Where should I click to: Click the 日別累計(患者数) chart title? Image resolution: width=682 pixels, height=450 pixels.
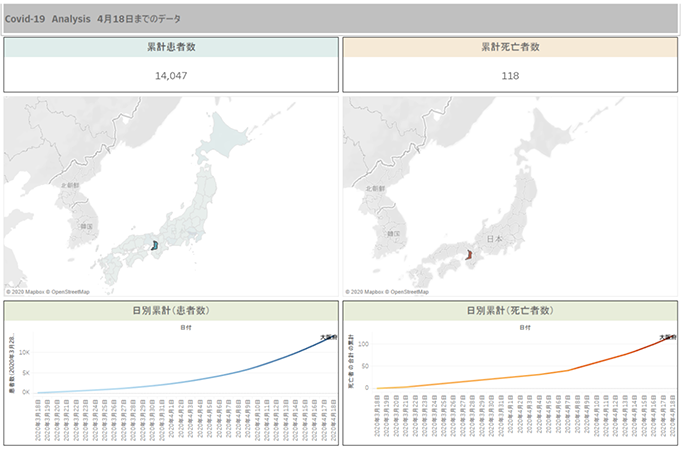[x=171, y=311]
